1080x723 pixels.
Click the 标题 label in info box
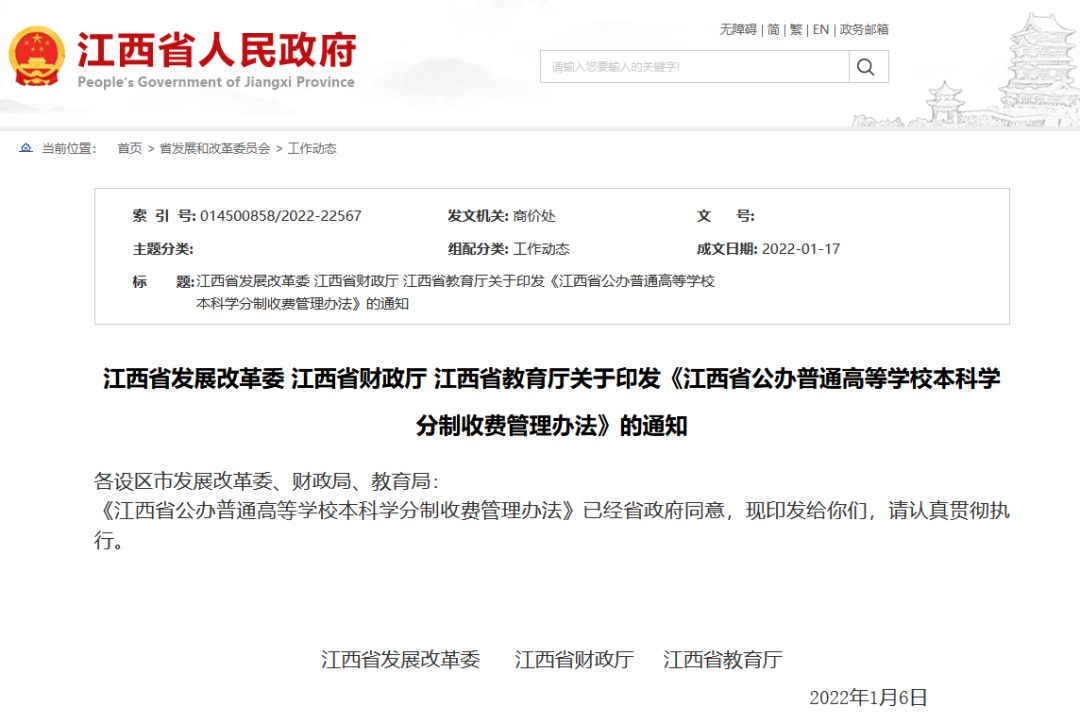click(x=163, y=282)
